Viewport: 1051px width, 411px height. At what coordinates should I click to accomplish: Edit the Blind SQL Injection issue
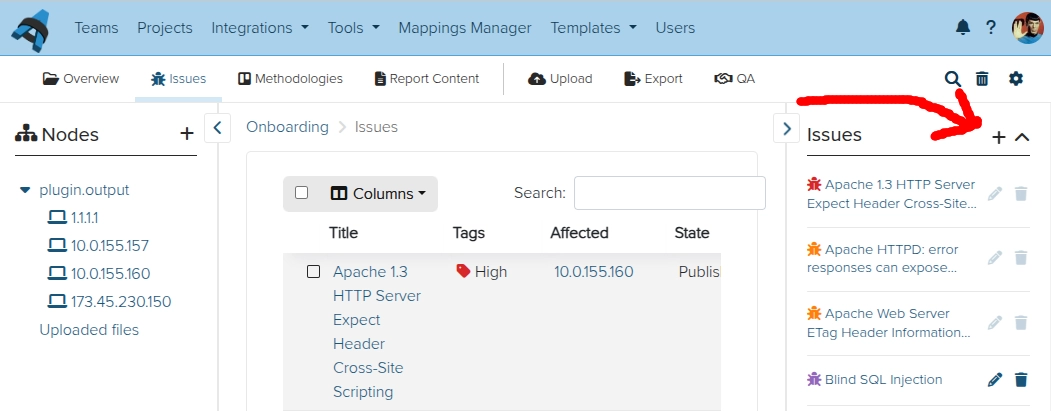click(995, 380)
